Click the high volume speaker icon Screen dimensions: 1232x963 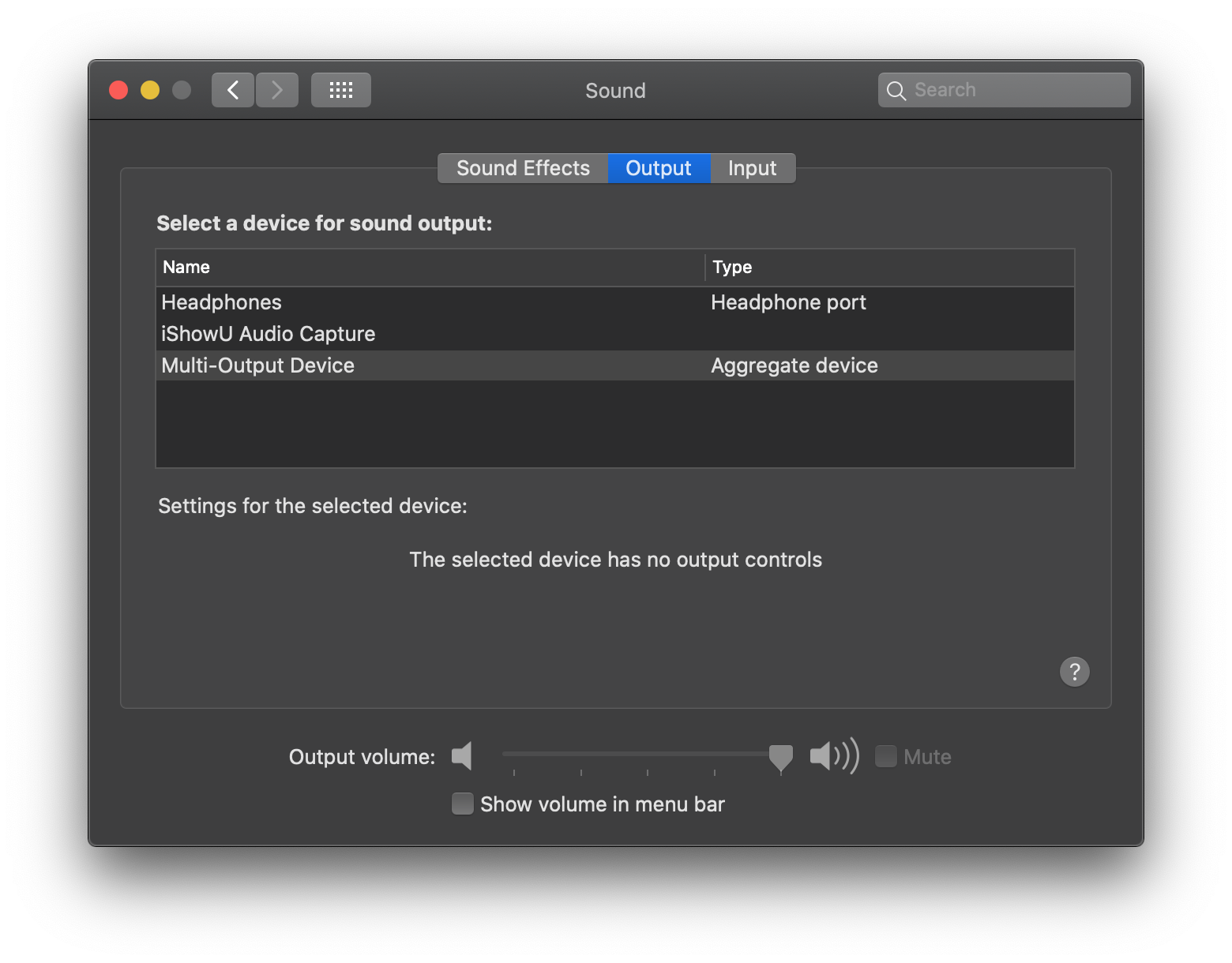click(x=832, y=756)
